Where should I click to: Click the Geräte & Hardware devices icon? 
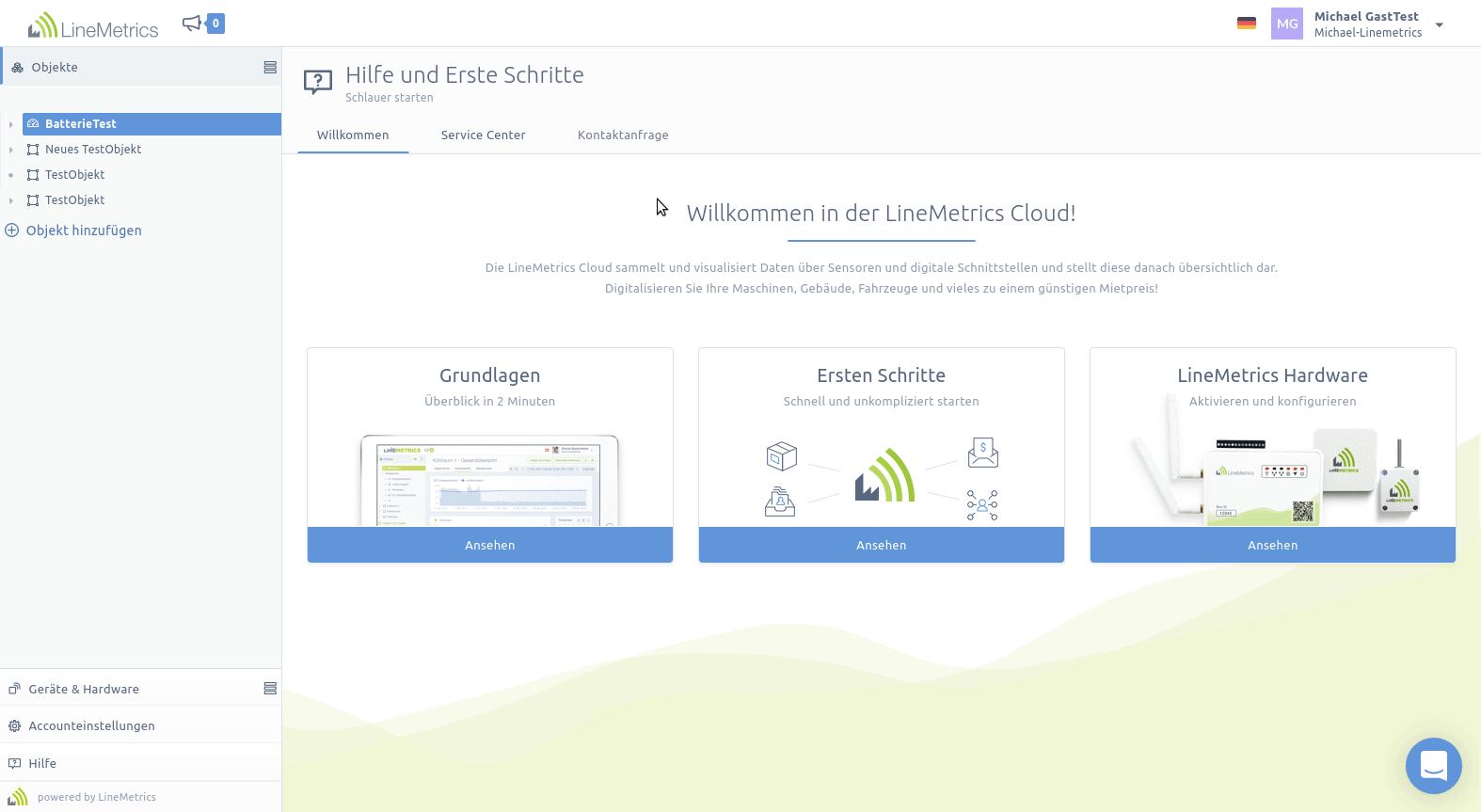point(14,689)
